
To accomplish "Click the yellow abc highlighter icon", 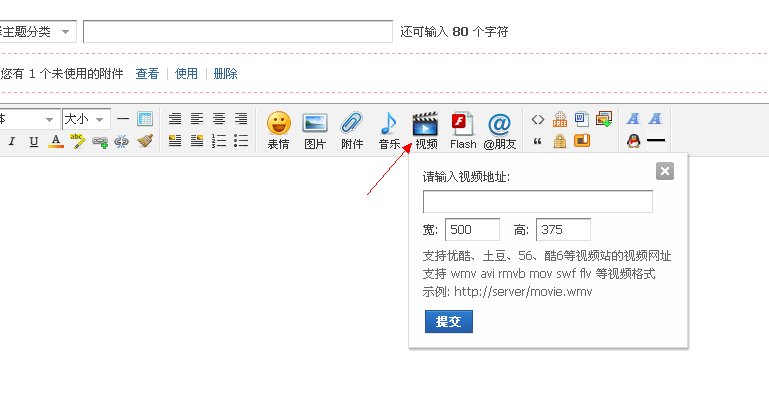I will 77,141.
